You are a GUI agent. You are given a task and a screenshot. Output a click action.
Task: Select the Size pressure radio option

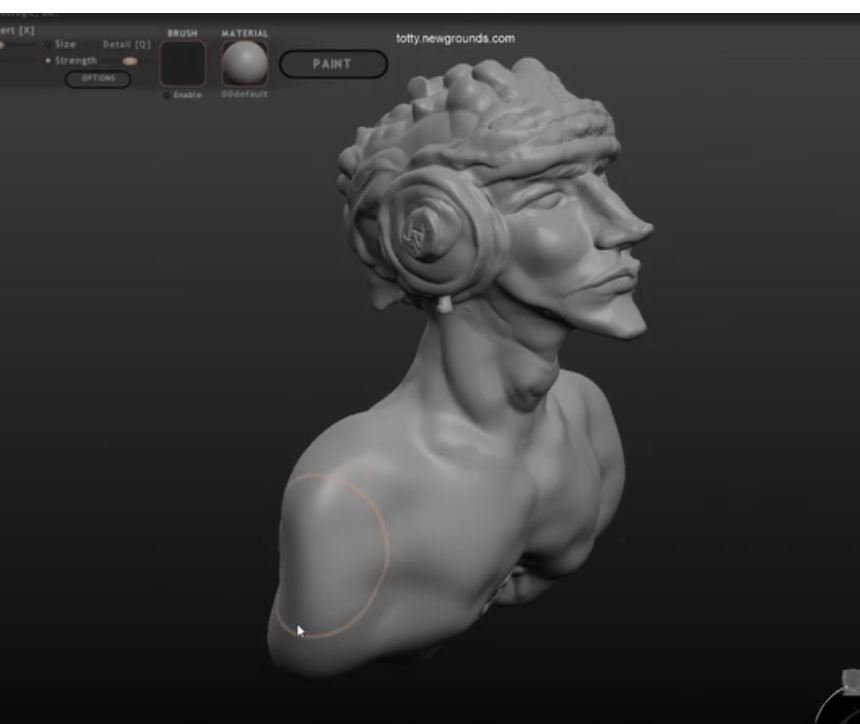48,44
